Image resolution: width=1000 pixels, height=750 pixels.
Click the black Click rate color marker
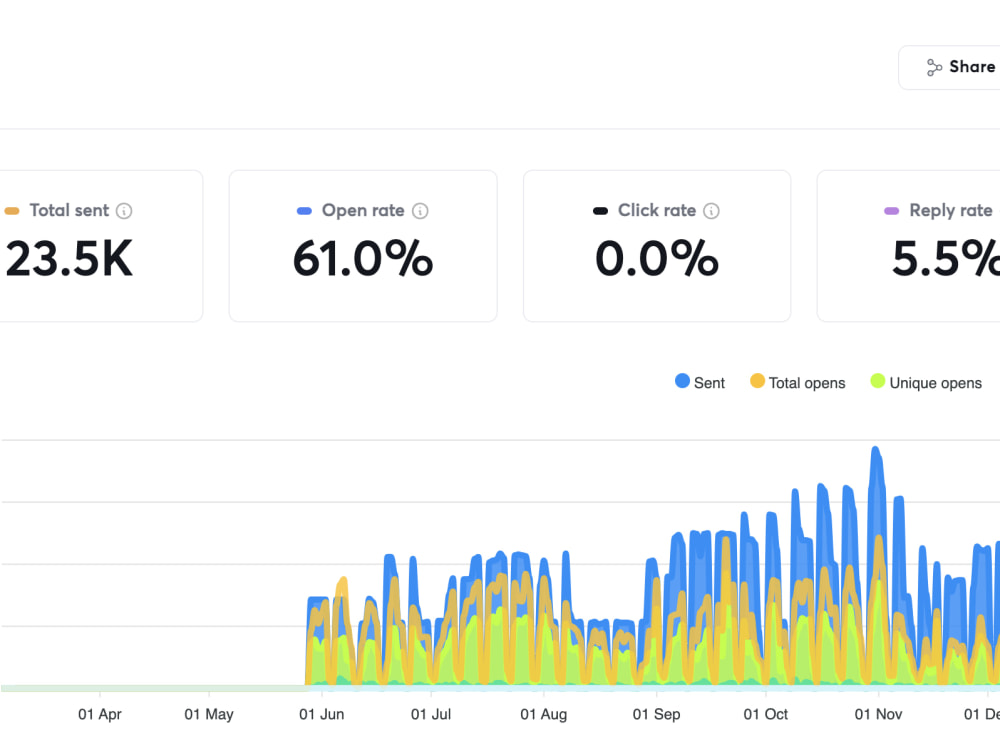coord(600,211)
